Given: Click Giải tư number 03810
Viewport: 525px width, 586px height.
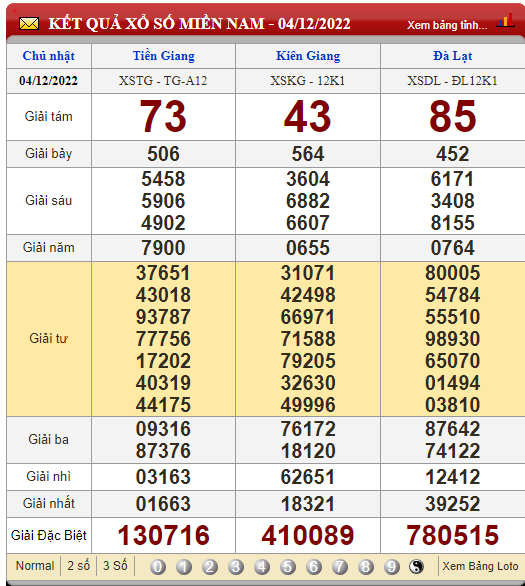Looking at the screenshot, I should 453,405.
